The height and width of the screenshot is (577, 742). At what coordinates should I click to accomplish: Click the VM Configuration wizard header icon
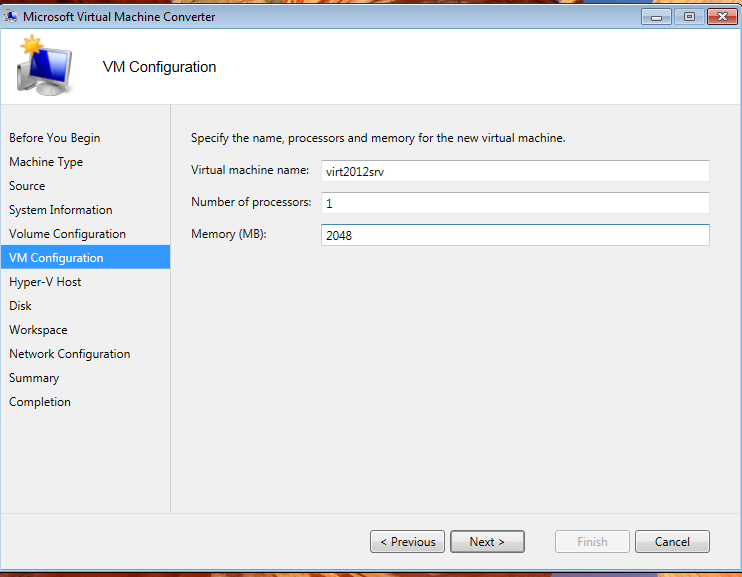43,67
